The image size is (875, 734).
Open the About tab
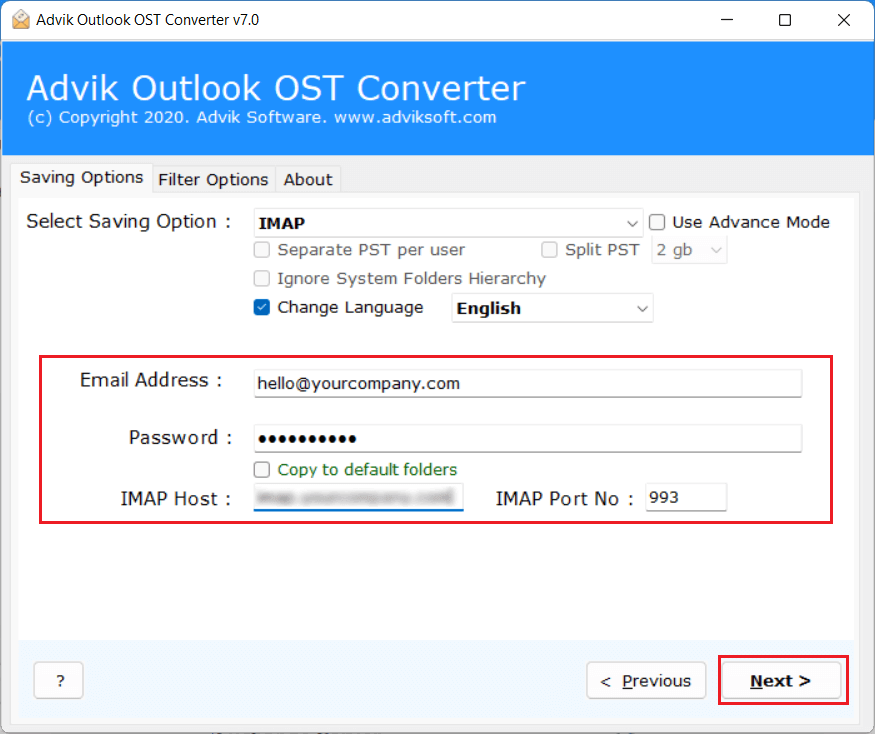pyautogui.click(x=307, y=179)
